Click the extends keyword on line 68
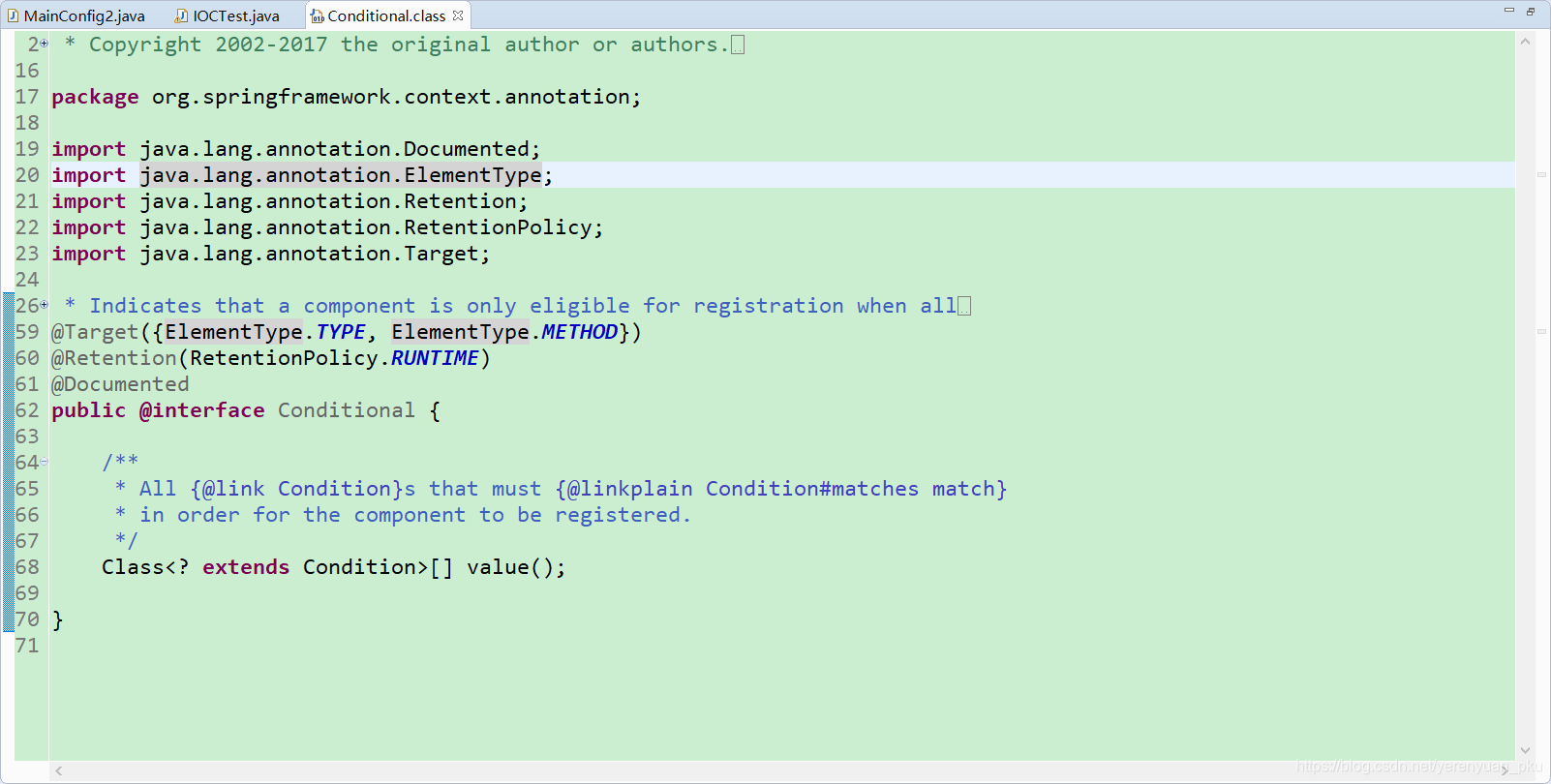Image resolution: width=1551 pixels, height=784 pixels. (x=246, y=567)
